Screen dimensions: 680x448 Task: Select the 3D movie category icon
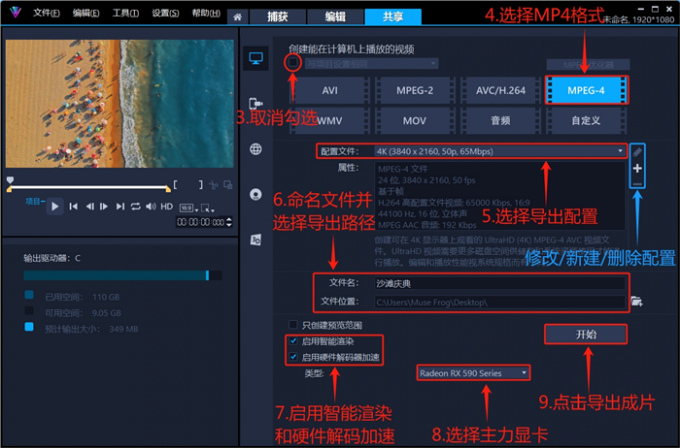click(255, 239)
